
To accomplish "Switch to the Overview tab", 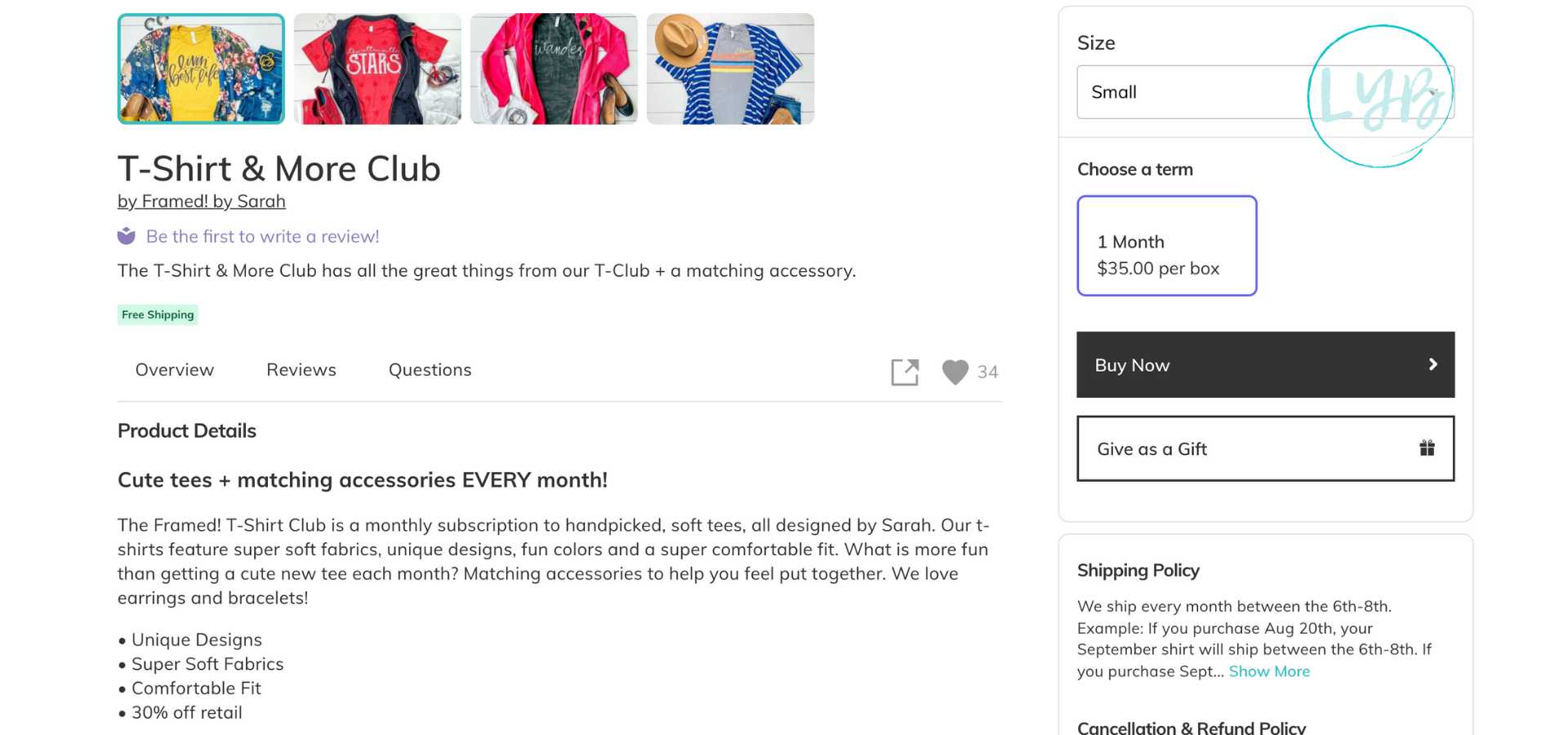I will [x=175, y=370].
